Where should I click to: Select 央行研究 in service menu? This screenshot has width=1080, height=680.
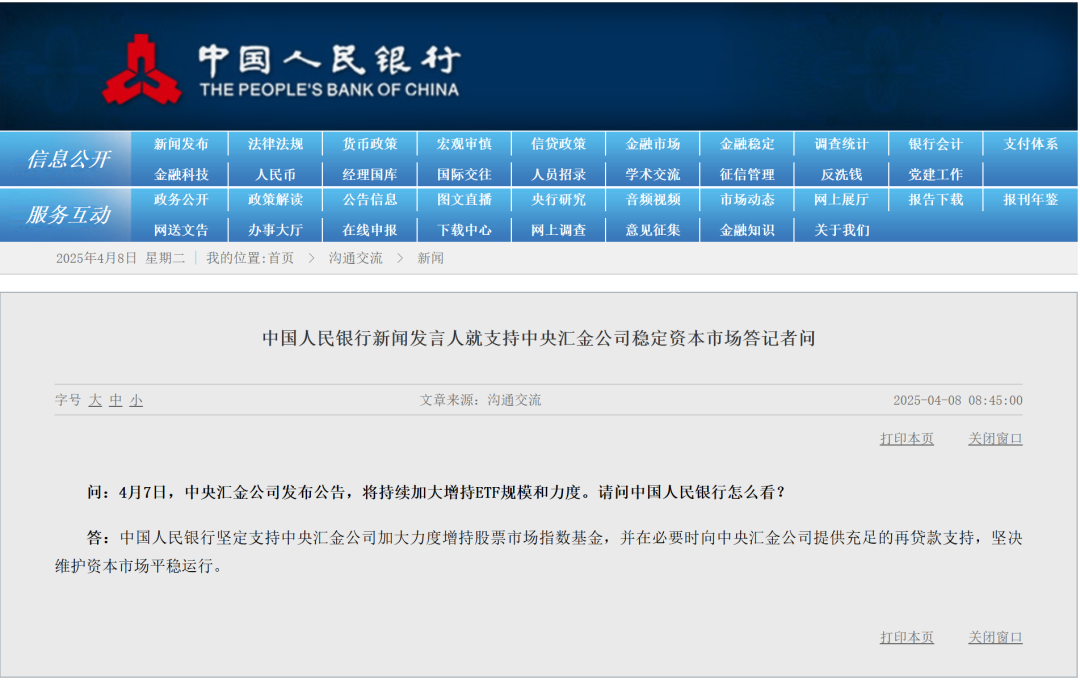(559, 200)
